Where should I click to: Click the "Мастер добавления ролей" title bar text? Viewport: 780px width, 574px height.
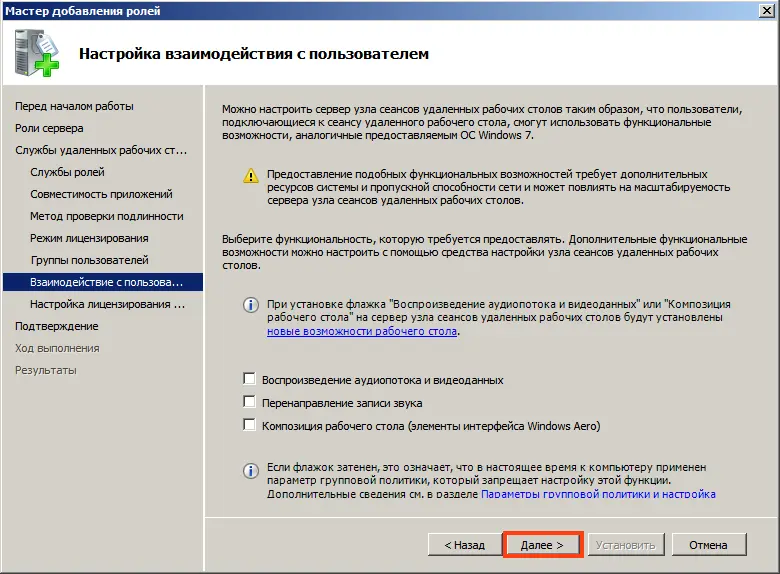click(x=83, y=10)
